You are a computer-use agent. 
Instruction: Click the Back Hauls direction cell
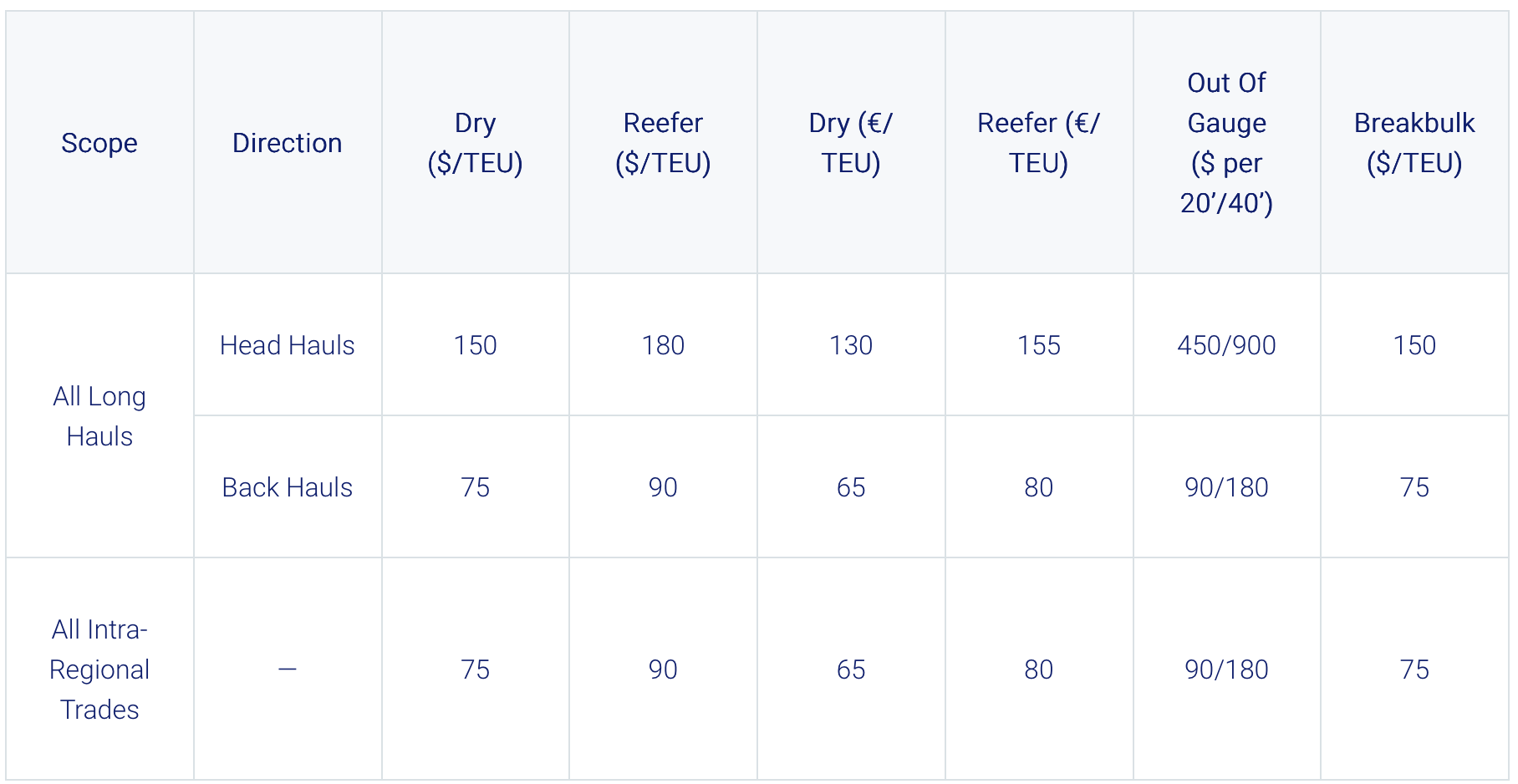click(287, 487)
